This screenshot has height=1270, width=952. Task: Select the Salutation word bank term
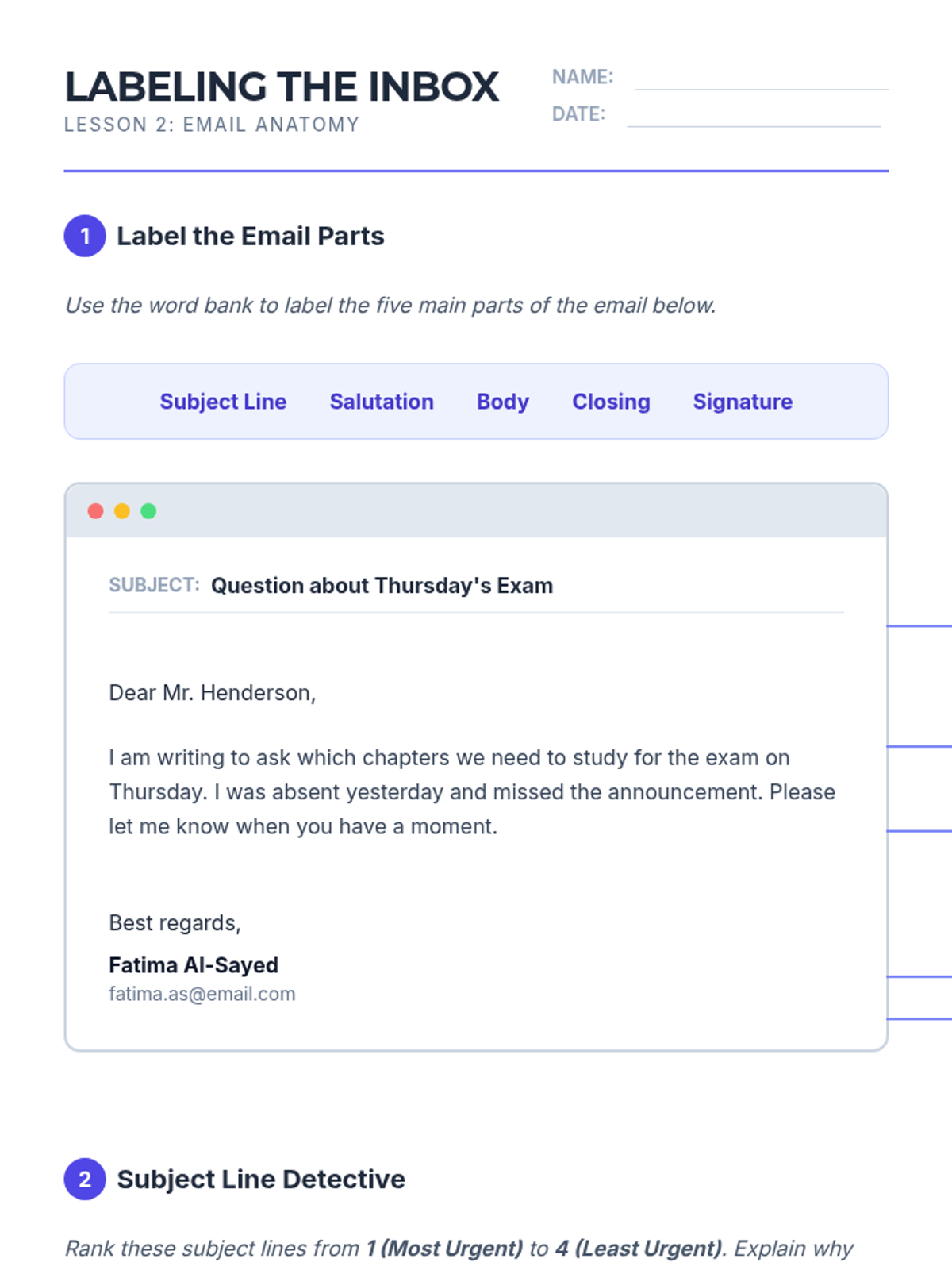[x=382, y=402]
